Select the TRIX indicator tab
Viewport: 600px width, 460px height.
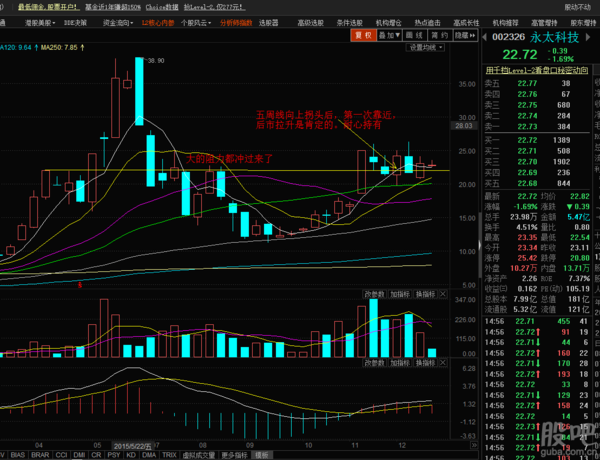pyautogui.click(x=167, y=453)
